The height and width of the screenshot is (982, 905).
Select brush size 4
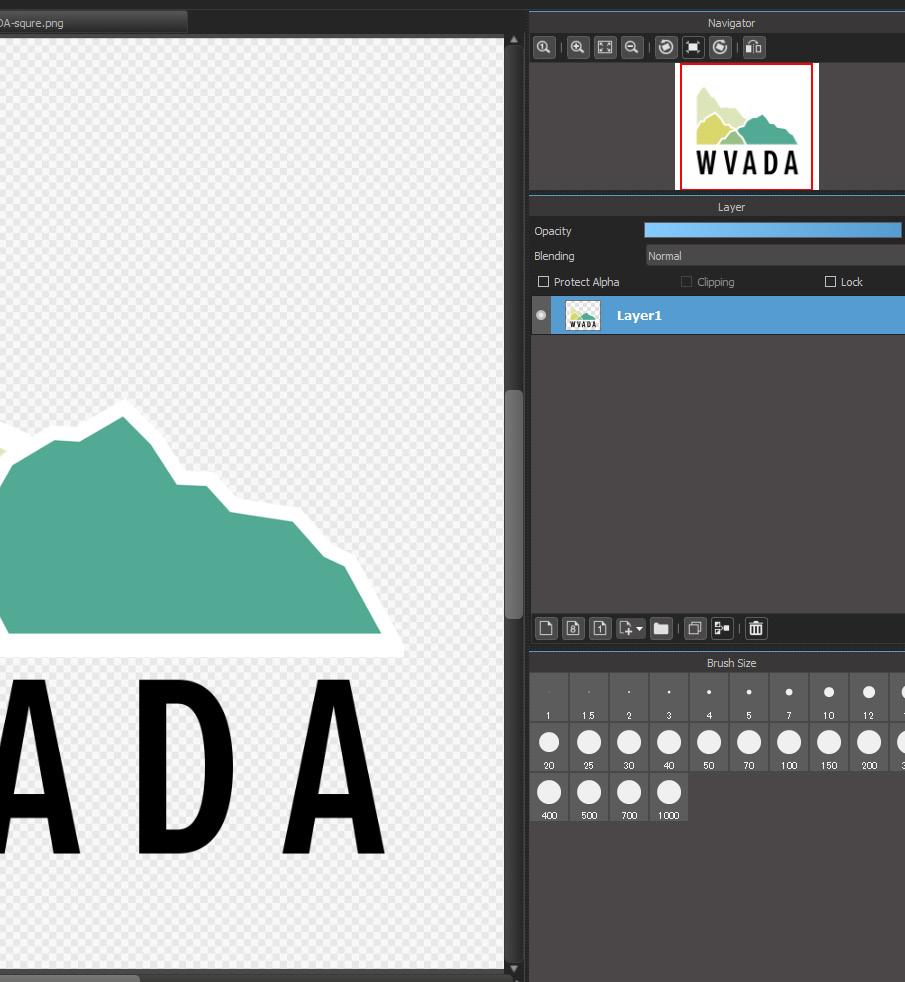tap(709, 698)
